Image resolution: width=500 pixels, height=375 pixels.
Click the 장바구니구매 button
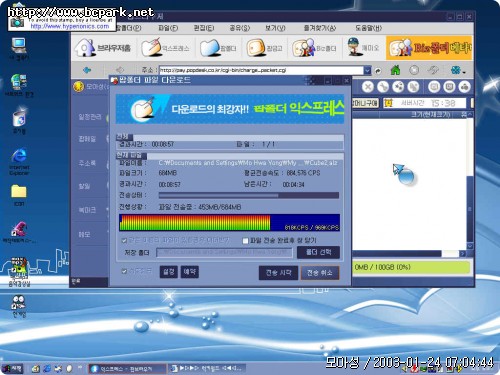point(365,103)
